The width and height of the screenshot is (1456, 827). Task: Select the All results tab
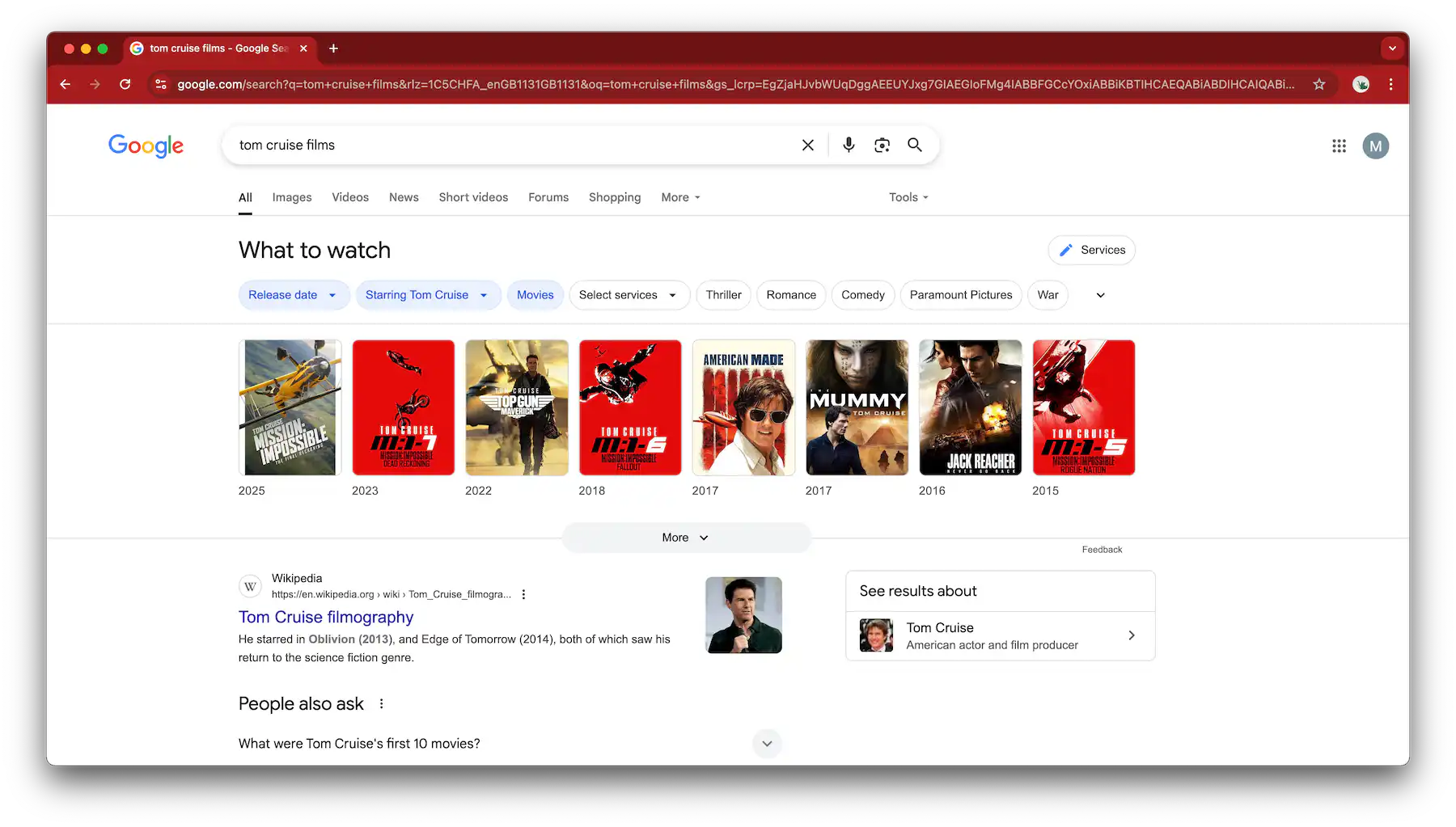245,197
